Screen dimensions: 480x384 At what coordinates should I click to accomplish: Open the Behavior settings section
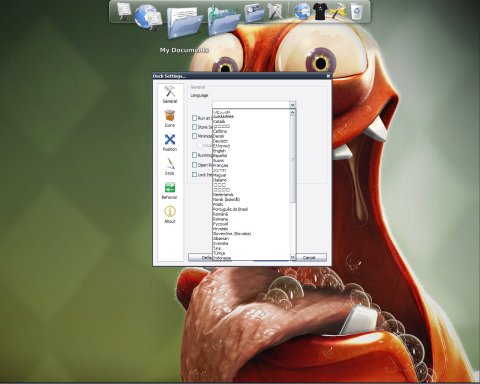click(x=170, y=190)
